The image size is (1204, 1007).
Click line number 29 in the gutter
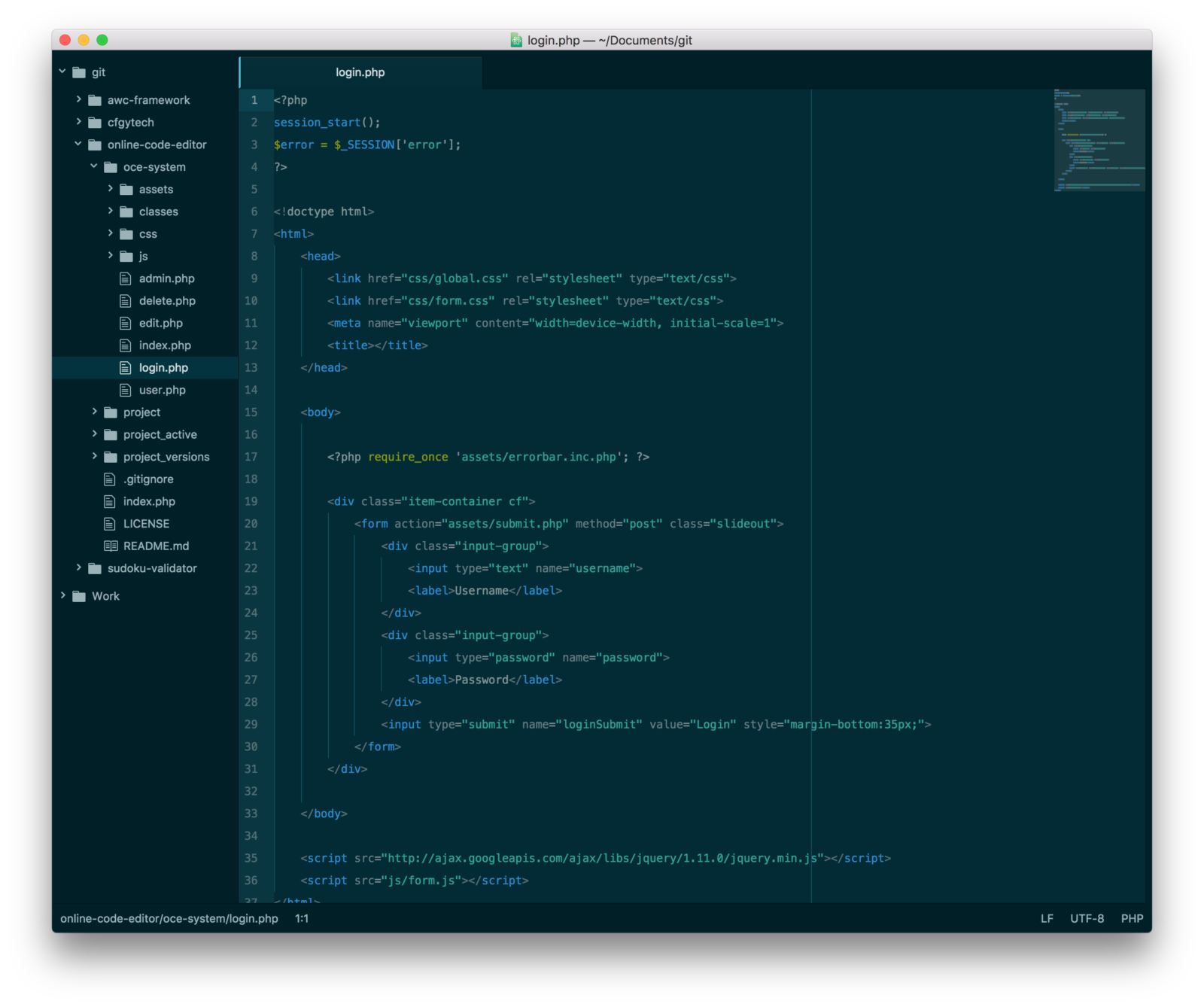pyautogui.click(x=251, y=724)
